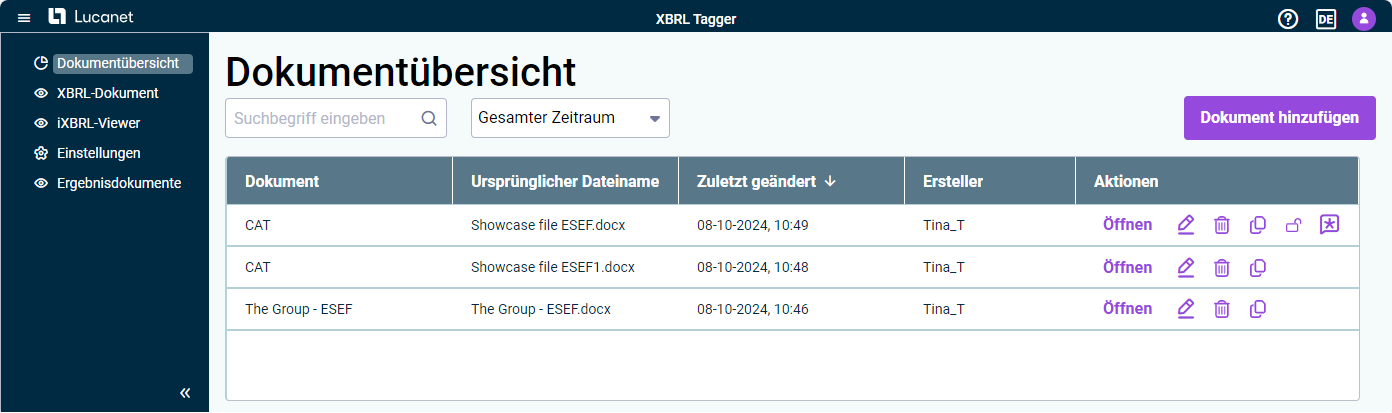Sort by Zuletzt geändert arrow
Image resolution: width=1392 pixels, height=413 pixels.
tap(830, 181)
